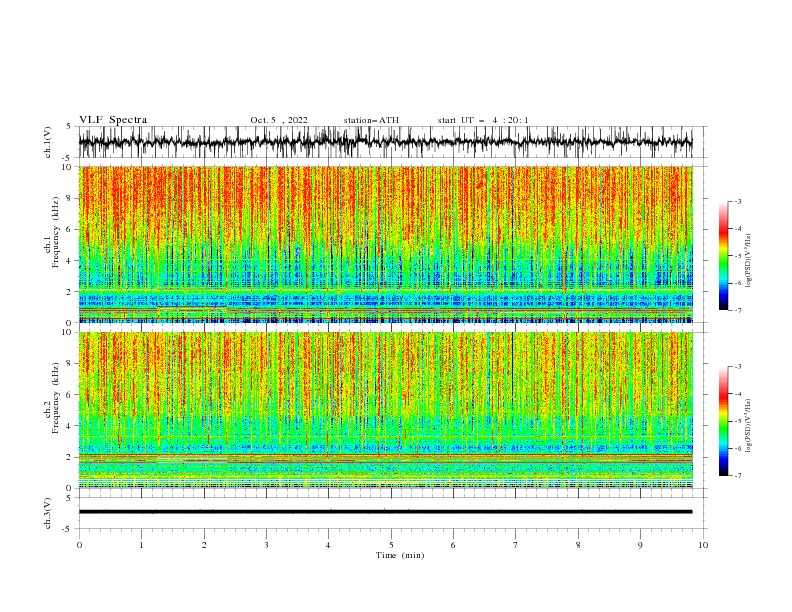Click time axis tick label "10"
This screenshot has height=612, width=792.
tap(703, 545)
